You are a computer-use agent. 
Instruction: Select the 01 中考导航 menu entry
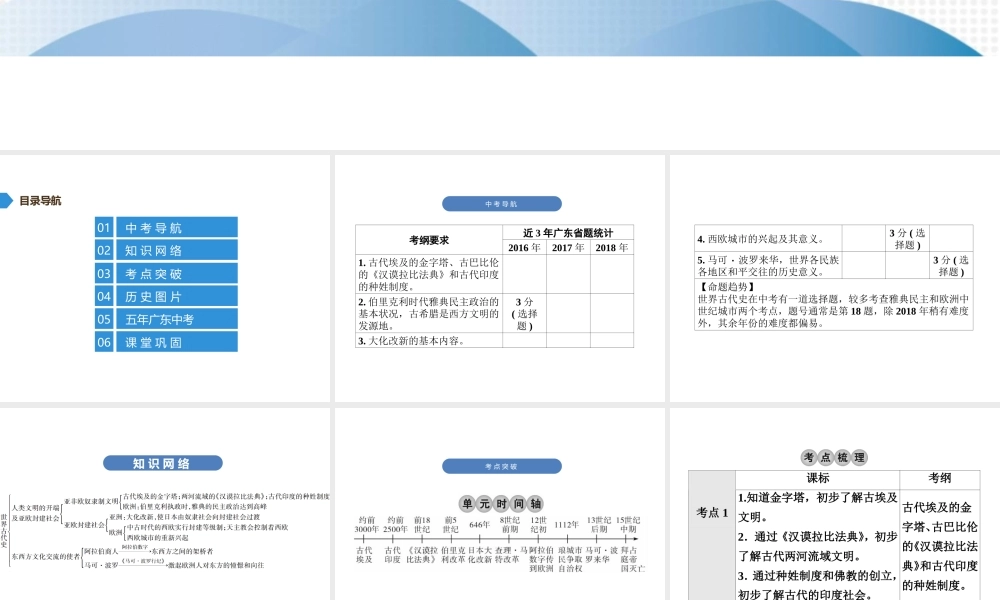[x=166, y=228]
